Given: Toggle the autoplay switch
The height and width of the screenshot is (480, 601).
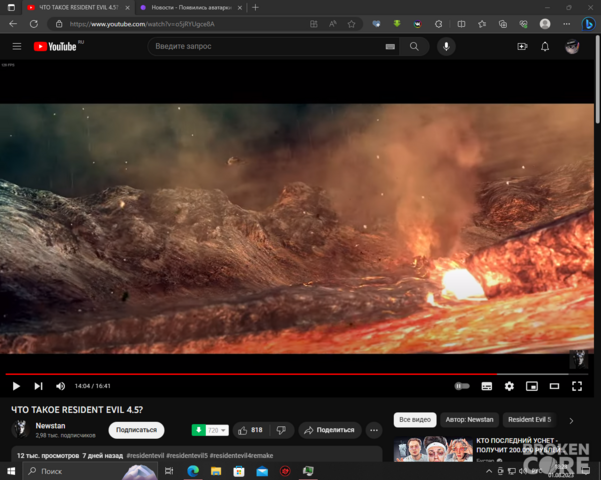Looking at the screenshot, I should (x=462, y=386).
